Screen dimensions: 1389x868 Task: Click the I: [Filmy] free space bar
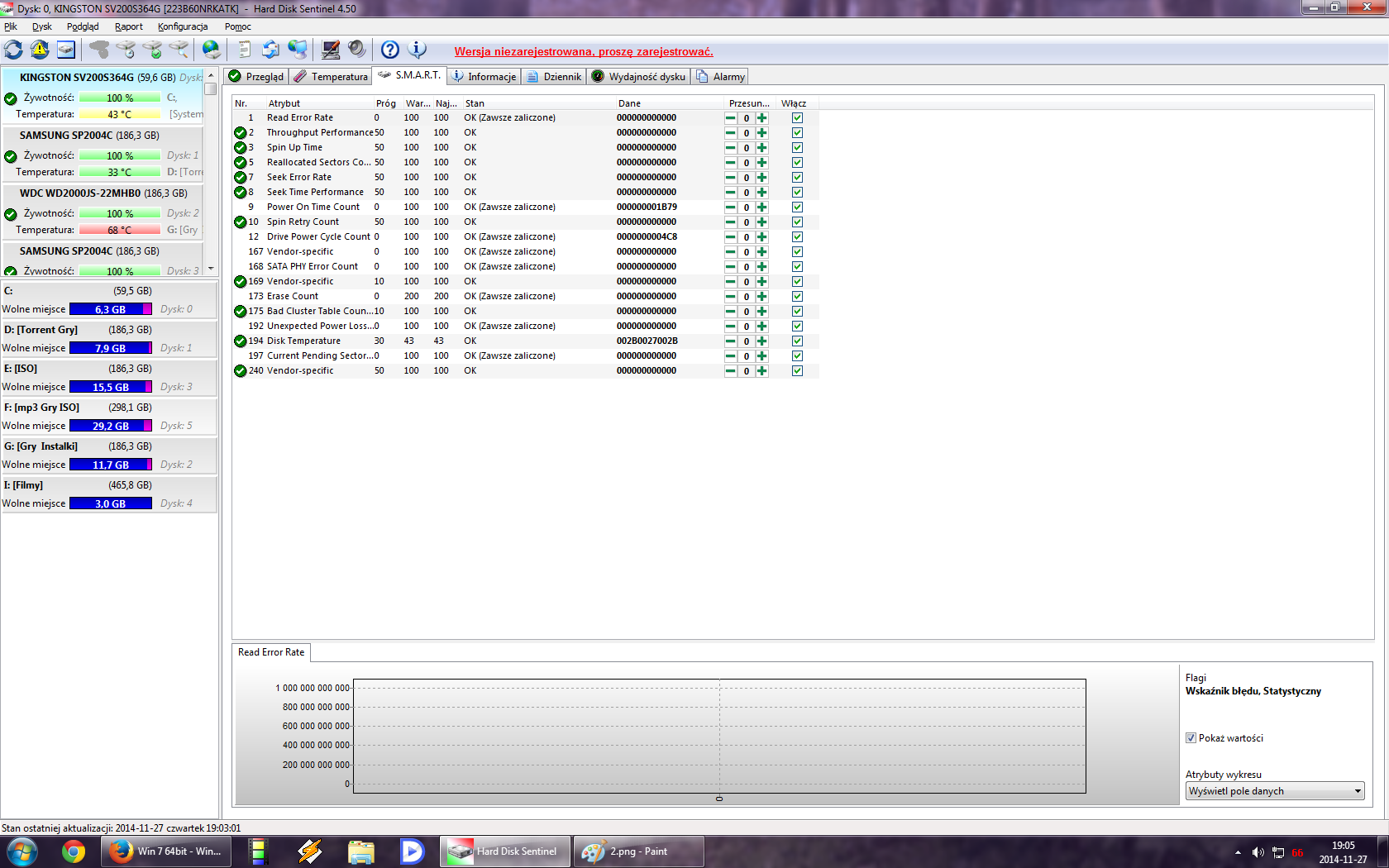(x=111, y=503)
